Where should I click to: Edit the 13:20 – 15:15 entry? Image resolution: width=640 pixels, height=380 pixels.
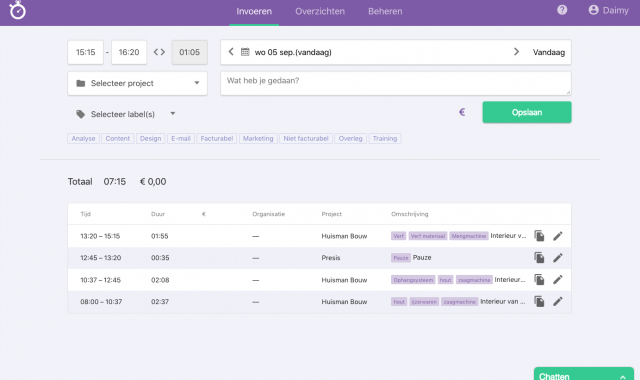pyautogui.click(x=558, y=236)
